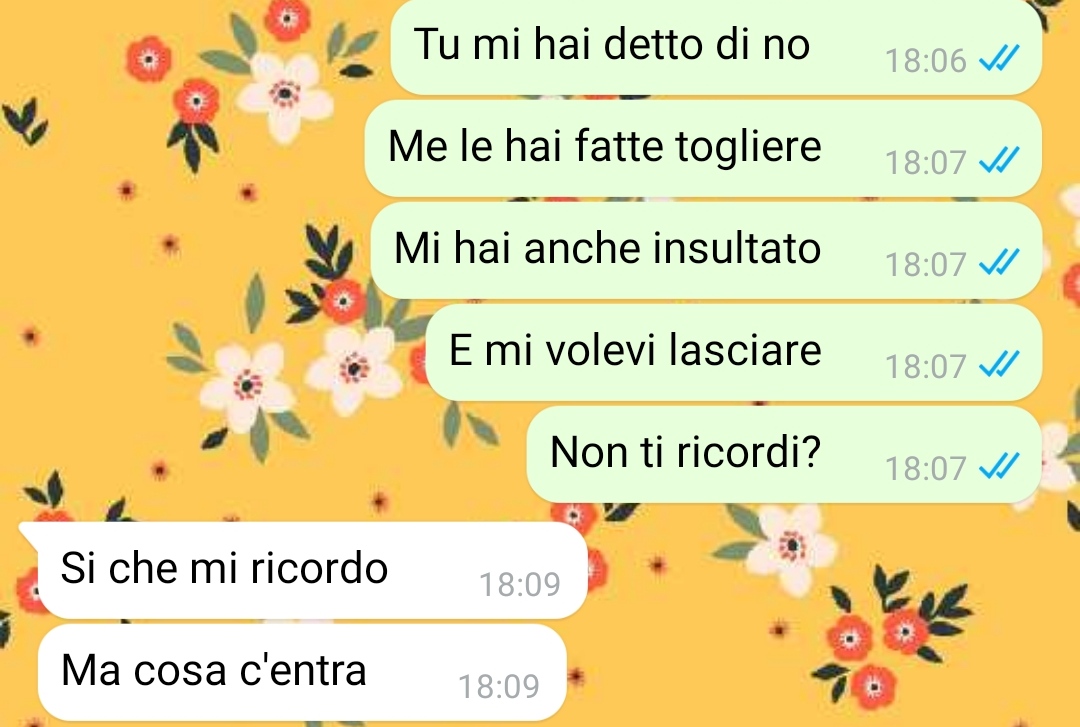Select the received message 'Ma cosa c'entra'
Image resolution: width=1080 pixels, height=727 pixels.
(x=302, y=672)
